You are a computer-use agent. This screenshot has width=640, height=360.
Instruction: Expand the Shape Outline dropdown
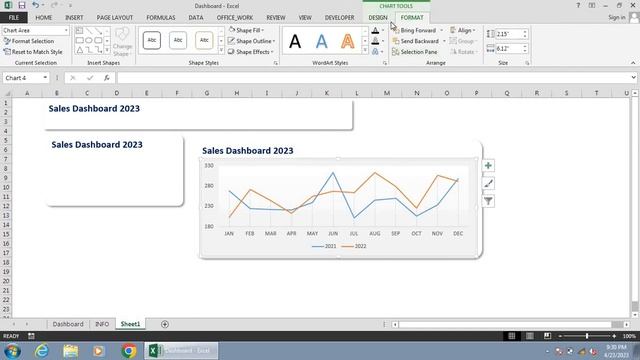coord(274,41)
